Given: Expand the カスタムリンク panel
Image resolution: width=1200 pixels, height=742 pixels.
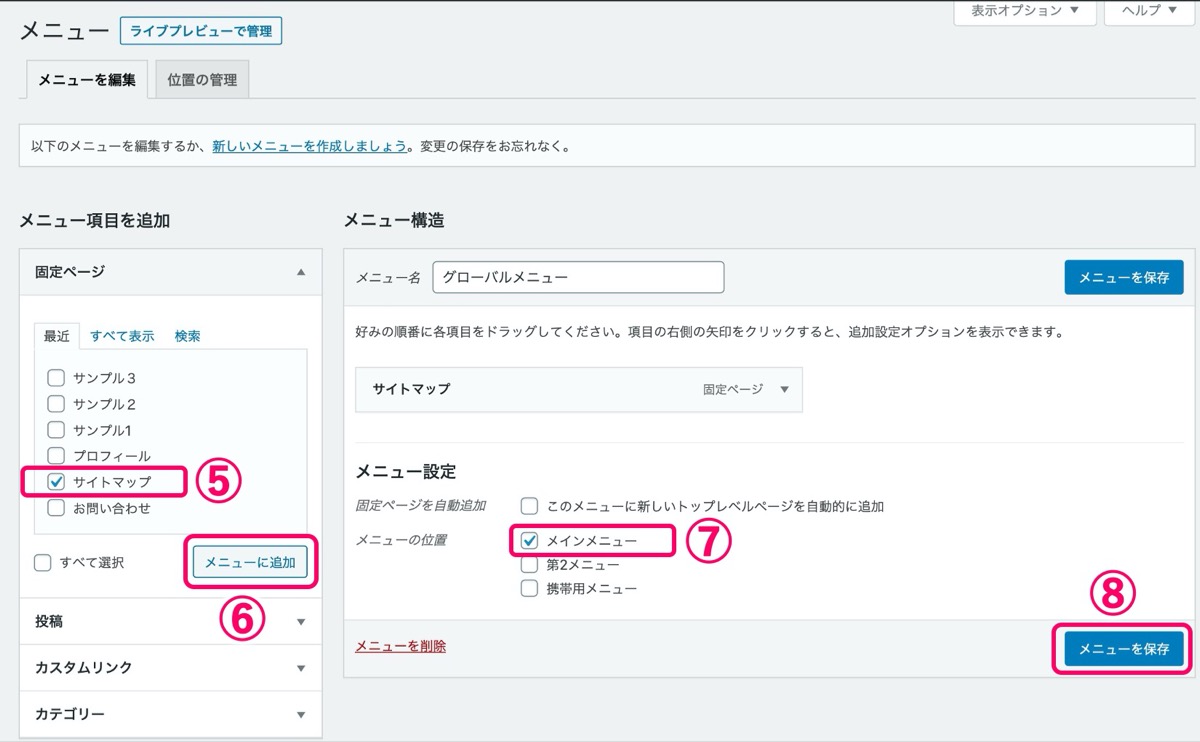Looking at the screenshot, I should pyautogui.click(x=171, y=668).
